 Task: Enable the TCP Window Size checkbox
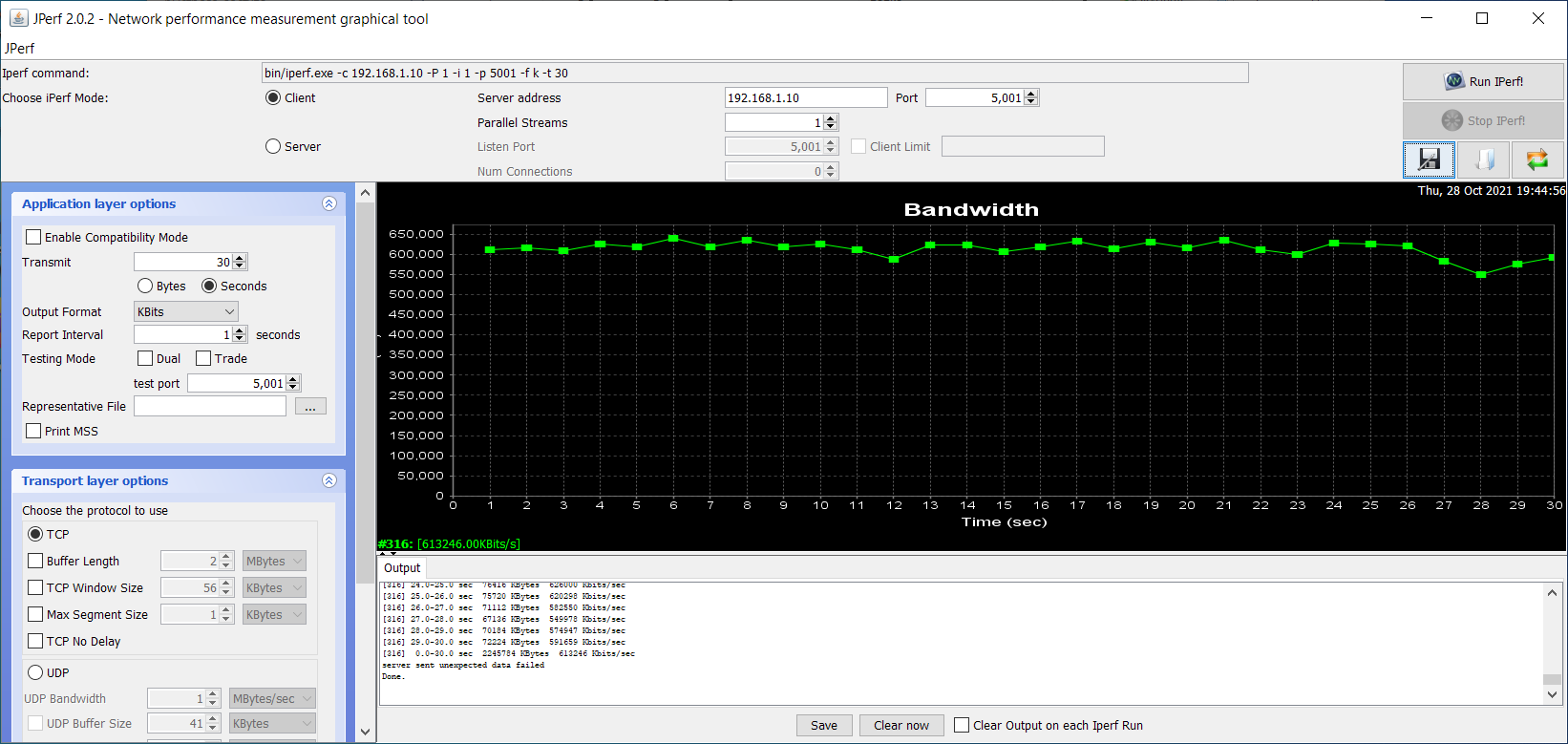point(35,587)
